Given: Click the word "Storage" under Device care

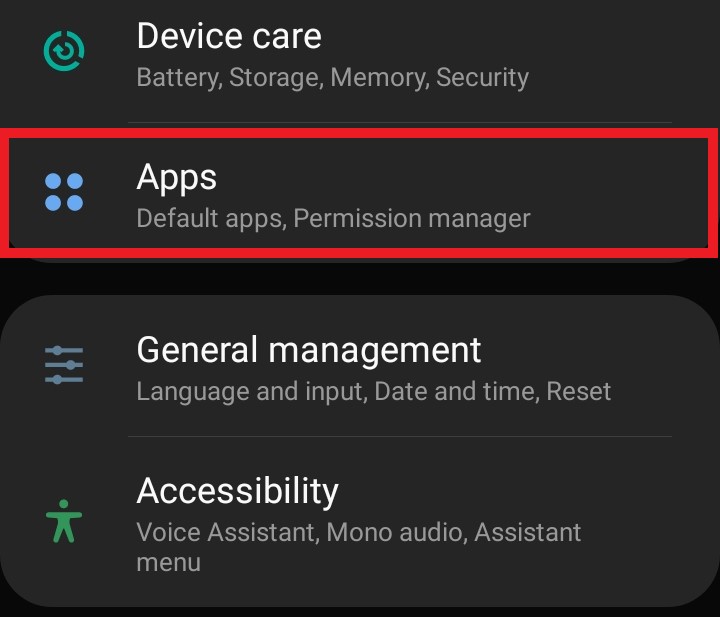Looking at the screenshot, I should 274,77.
